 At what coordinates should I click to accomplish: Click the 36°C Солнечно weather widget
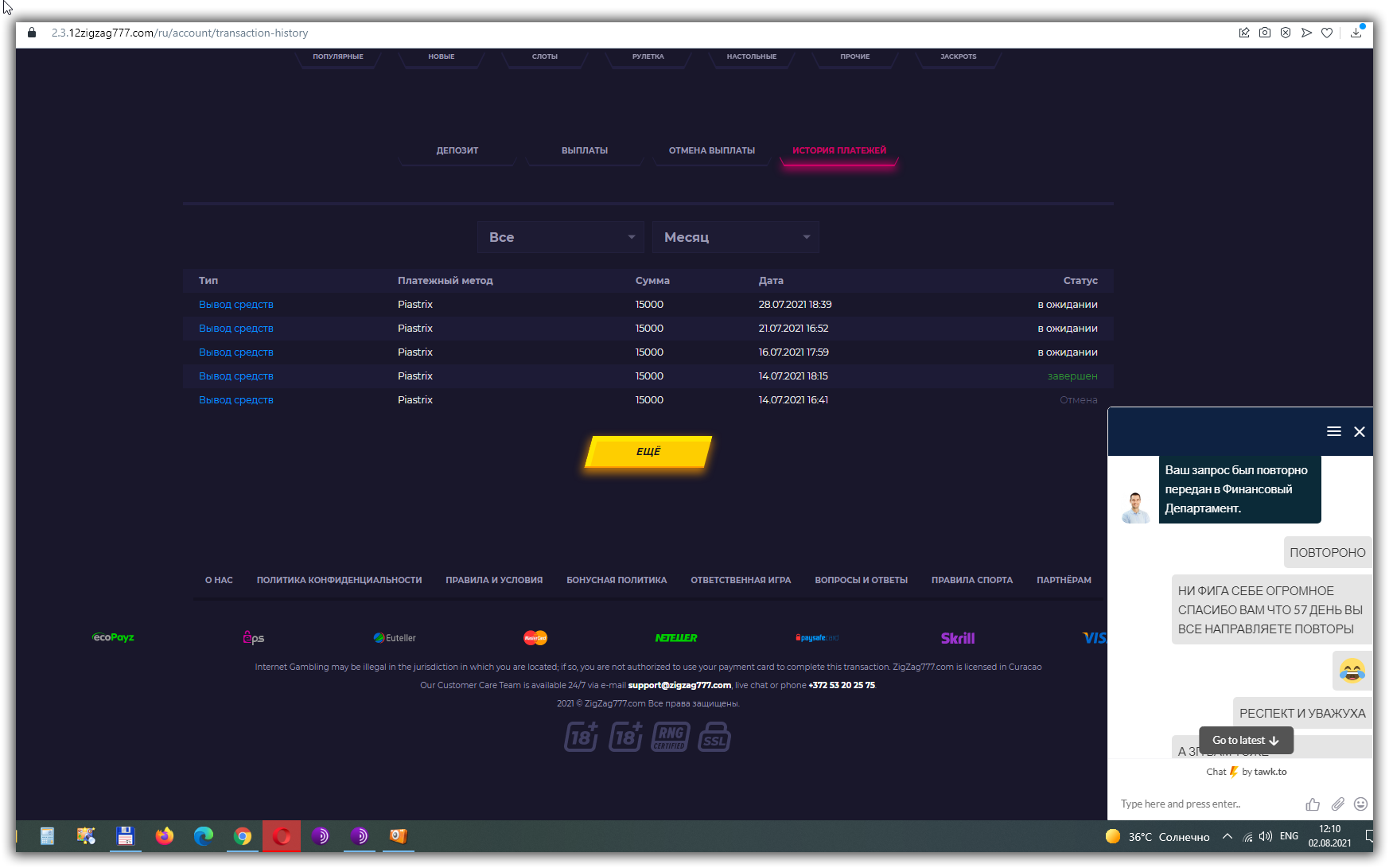click(1157, 836)
